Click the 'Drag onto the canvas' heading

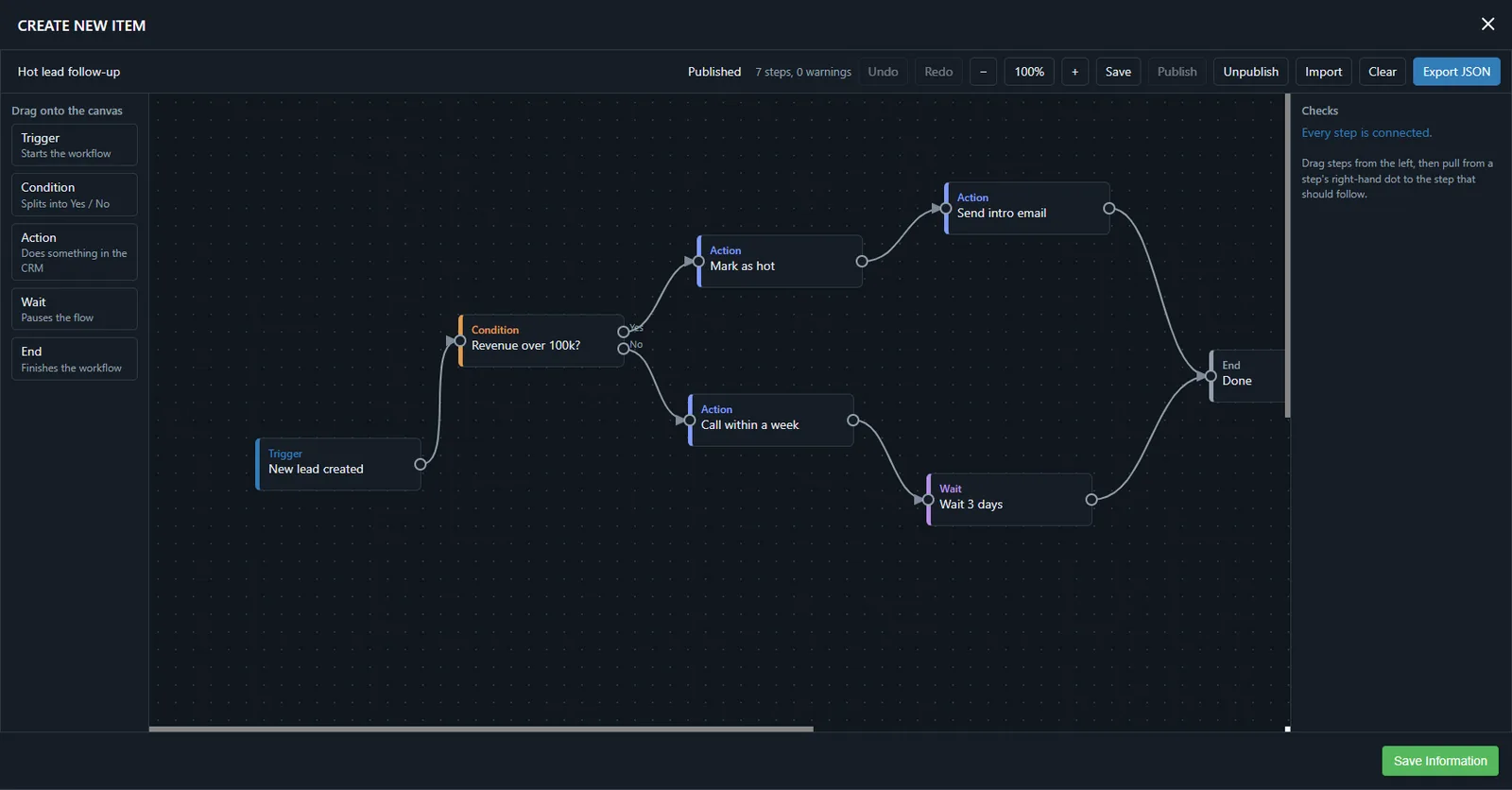pyautogui.click(x=67, y=111)
